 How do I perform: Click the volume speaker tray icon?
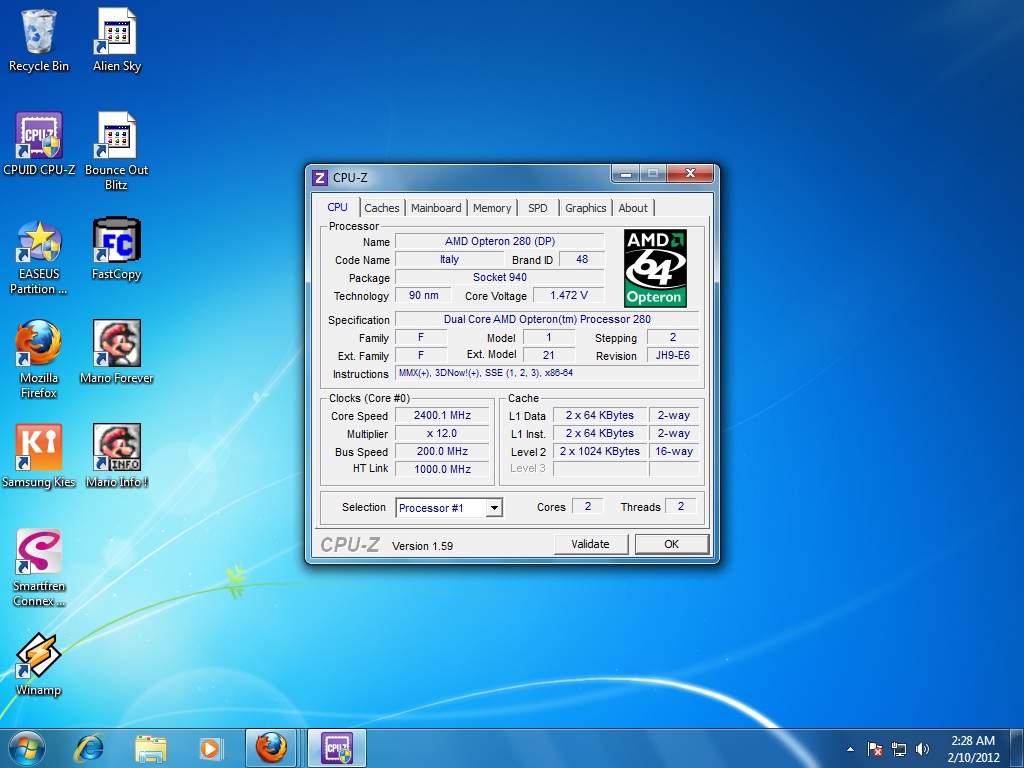coord(922,749)
